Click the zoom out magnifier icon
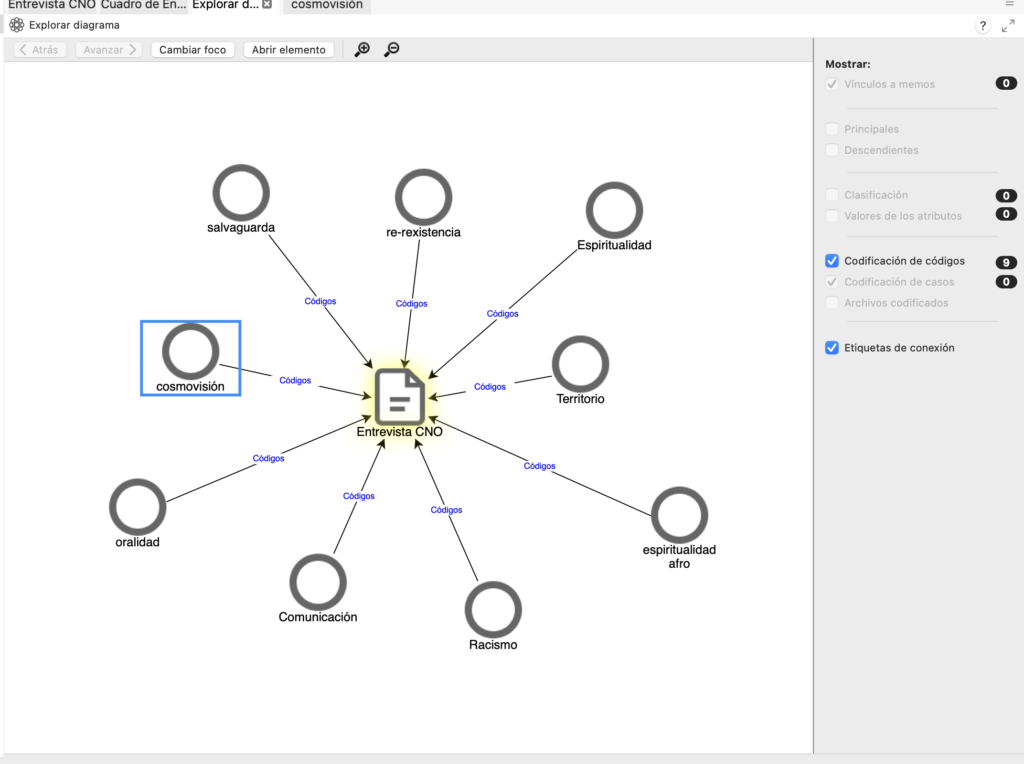 pos(391,49)
